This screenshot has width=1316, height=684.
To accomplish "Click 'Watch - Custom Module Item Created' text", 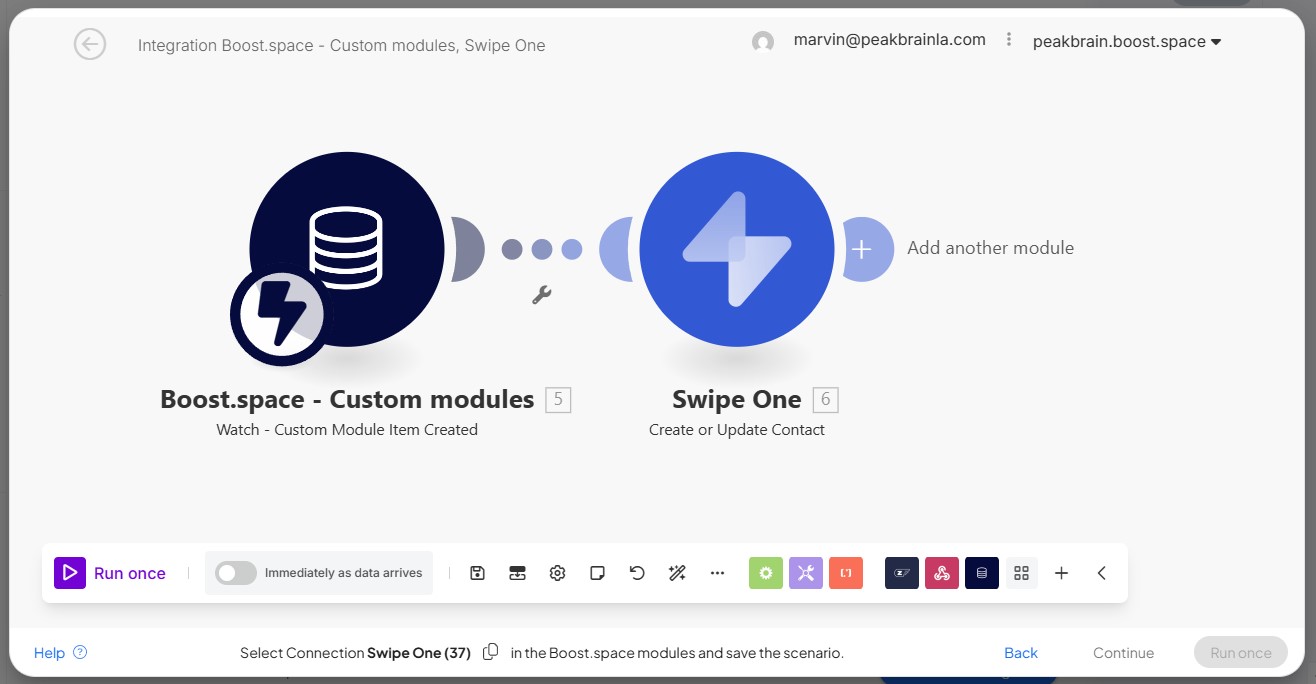I will pos(347,430).
